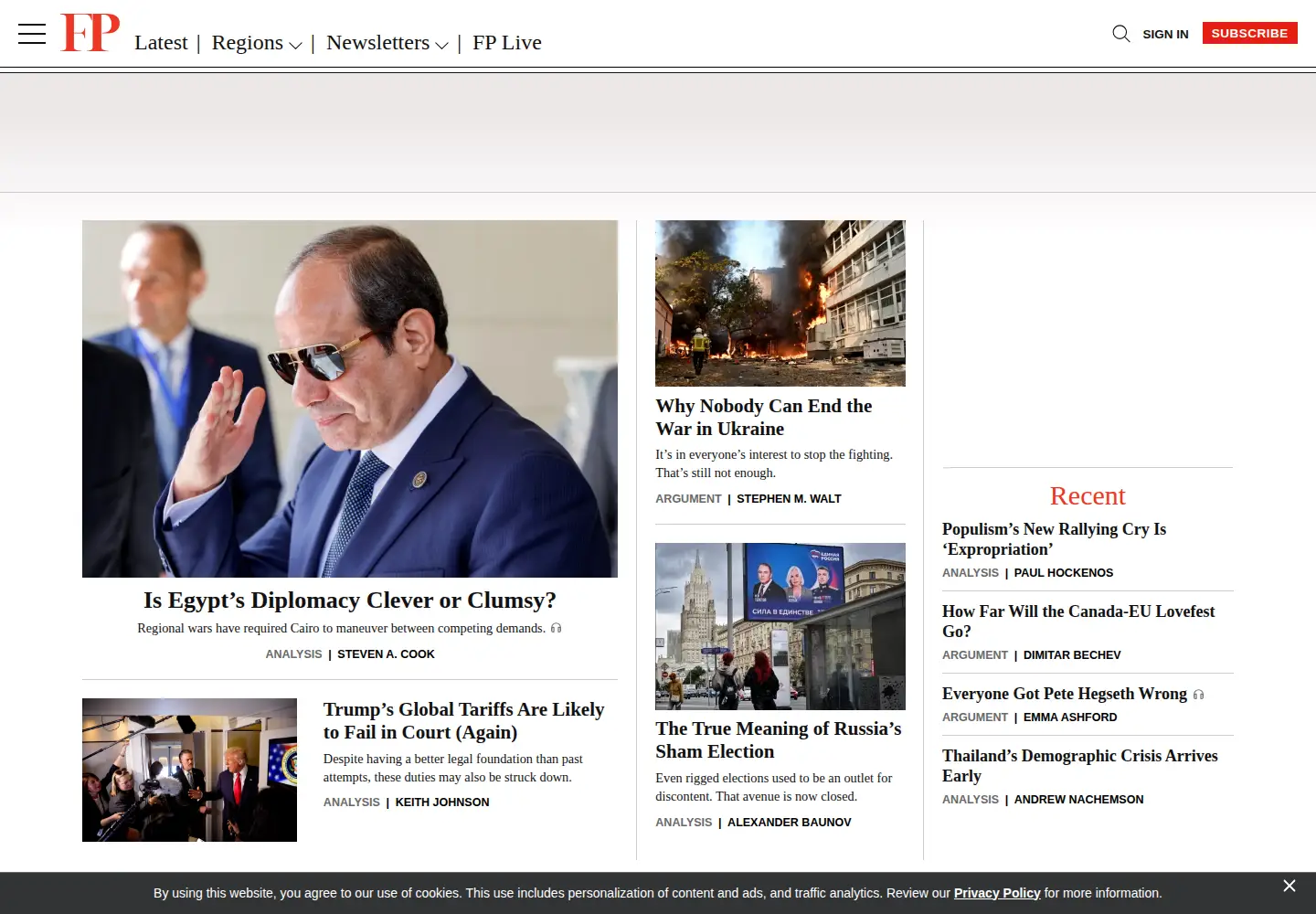Viewport: 1316px width, 914px height.
Task: Click author Steven A. Cook
Action: (386, 654)
